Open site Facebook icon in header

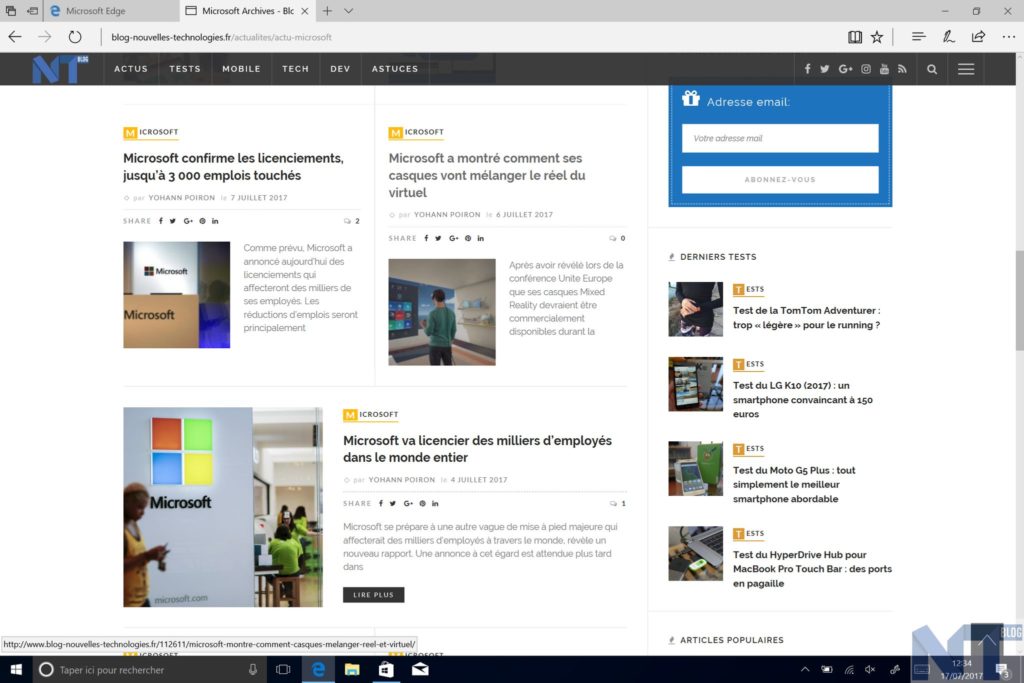tap(807, 69)
